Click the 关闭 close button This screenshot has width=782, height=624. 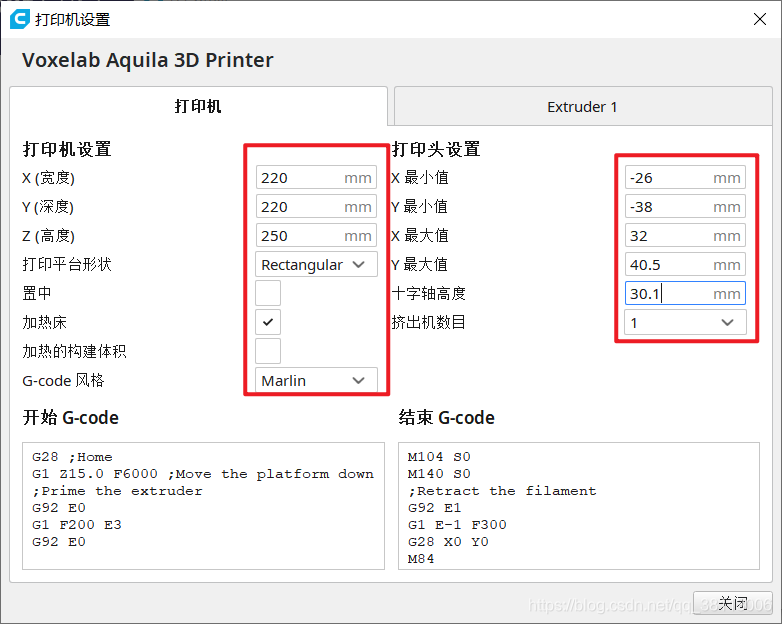(733, 603)
